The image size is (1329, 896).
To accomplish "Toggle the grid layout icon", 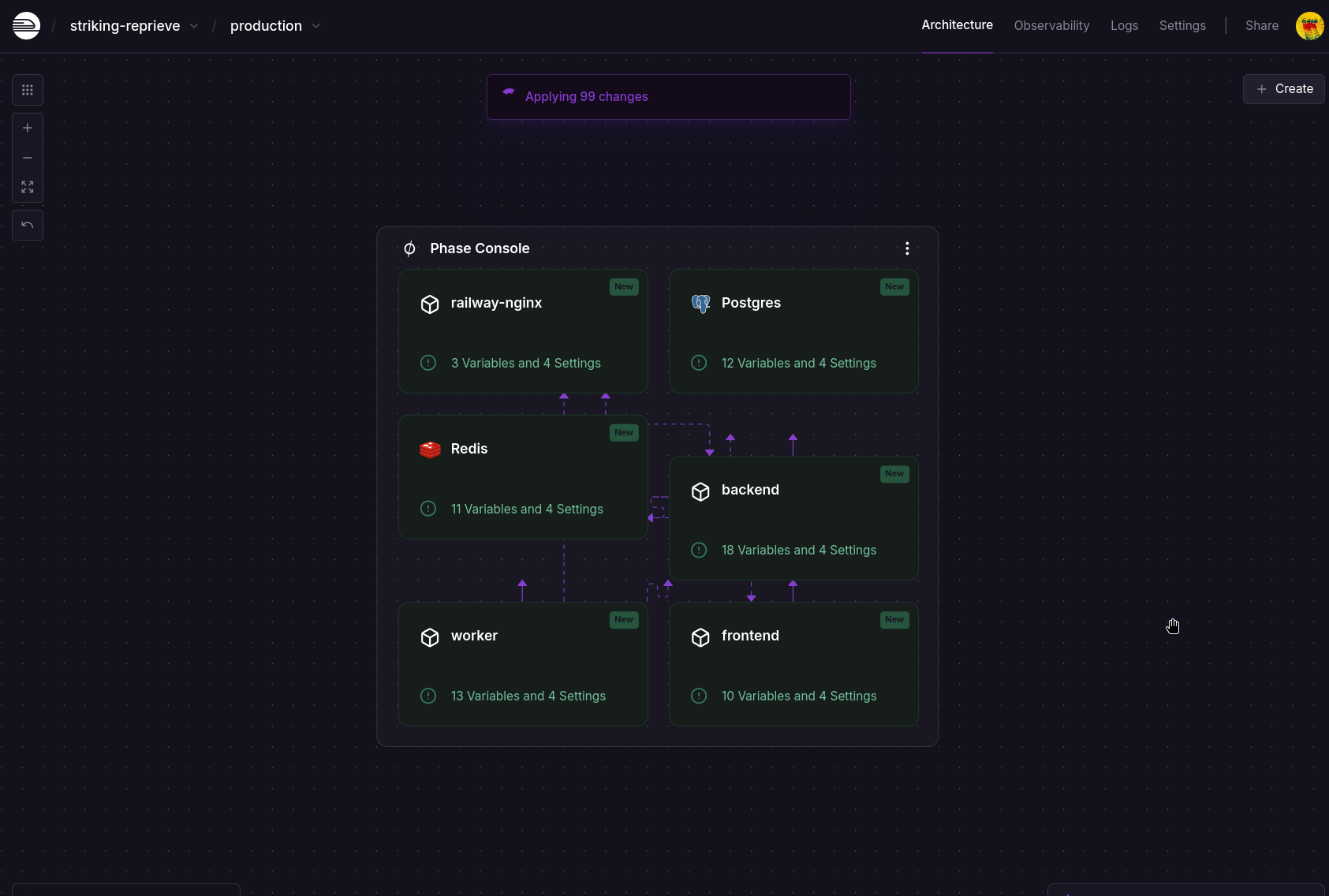I will 28,90.
